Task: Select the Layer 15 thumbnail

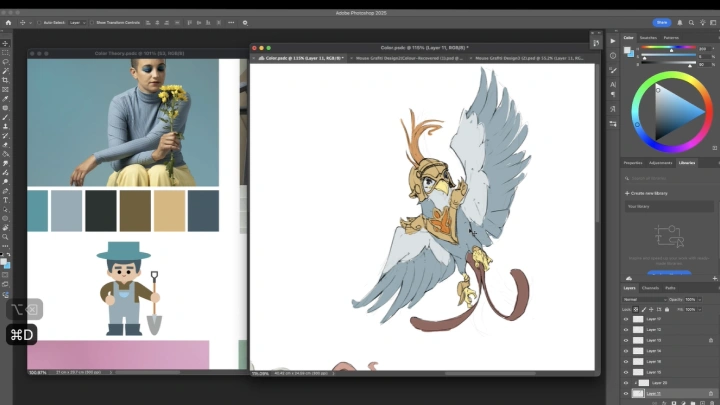Action: (x=638, y=372)
